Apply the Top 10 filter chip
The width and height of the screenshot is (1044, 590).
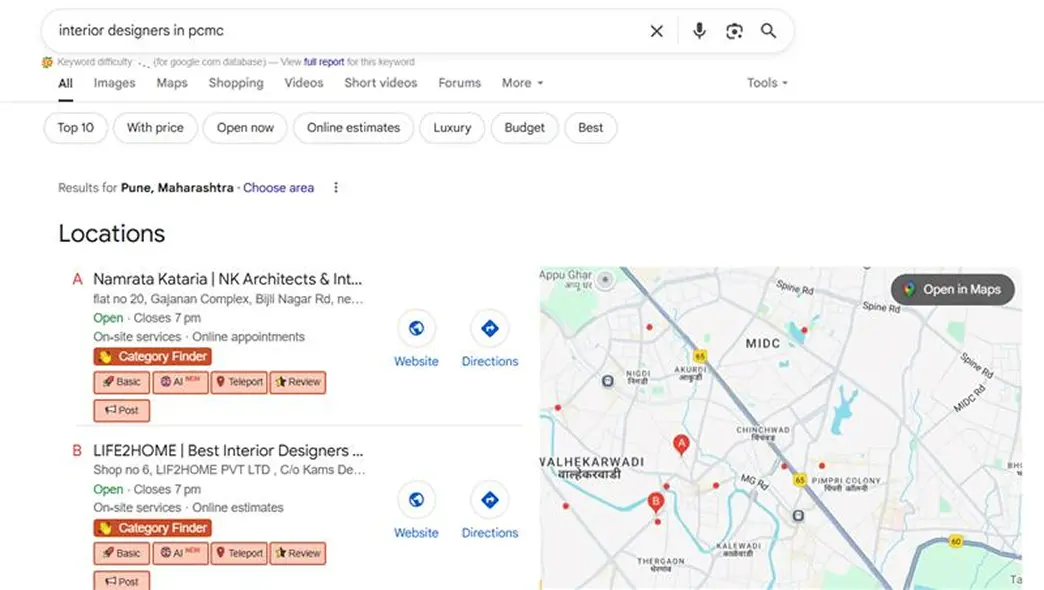point(75,128)
